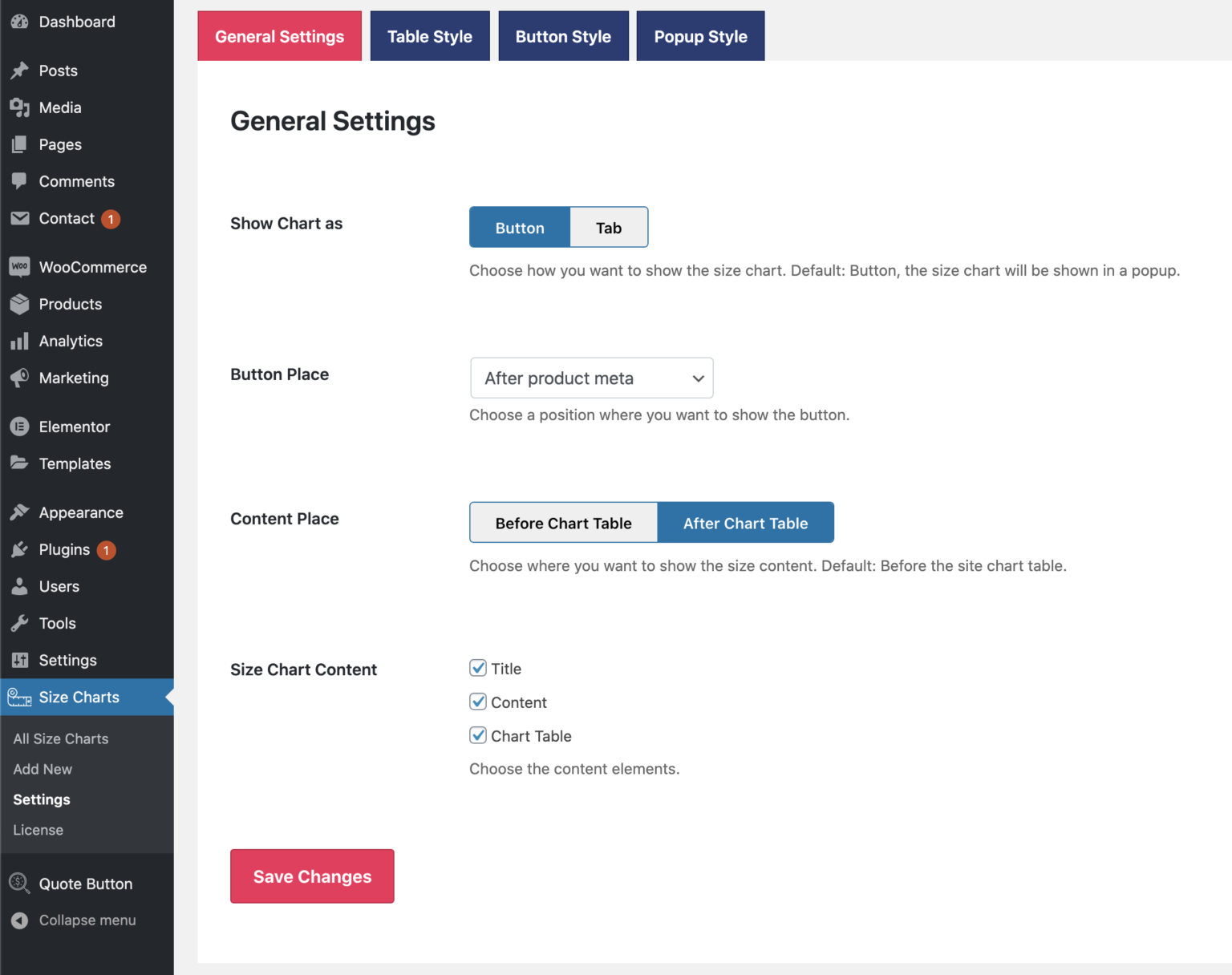Open the License submenu item
1232x975 pixels.
coord(38,830)
